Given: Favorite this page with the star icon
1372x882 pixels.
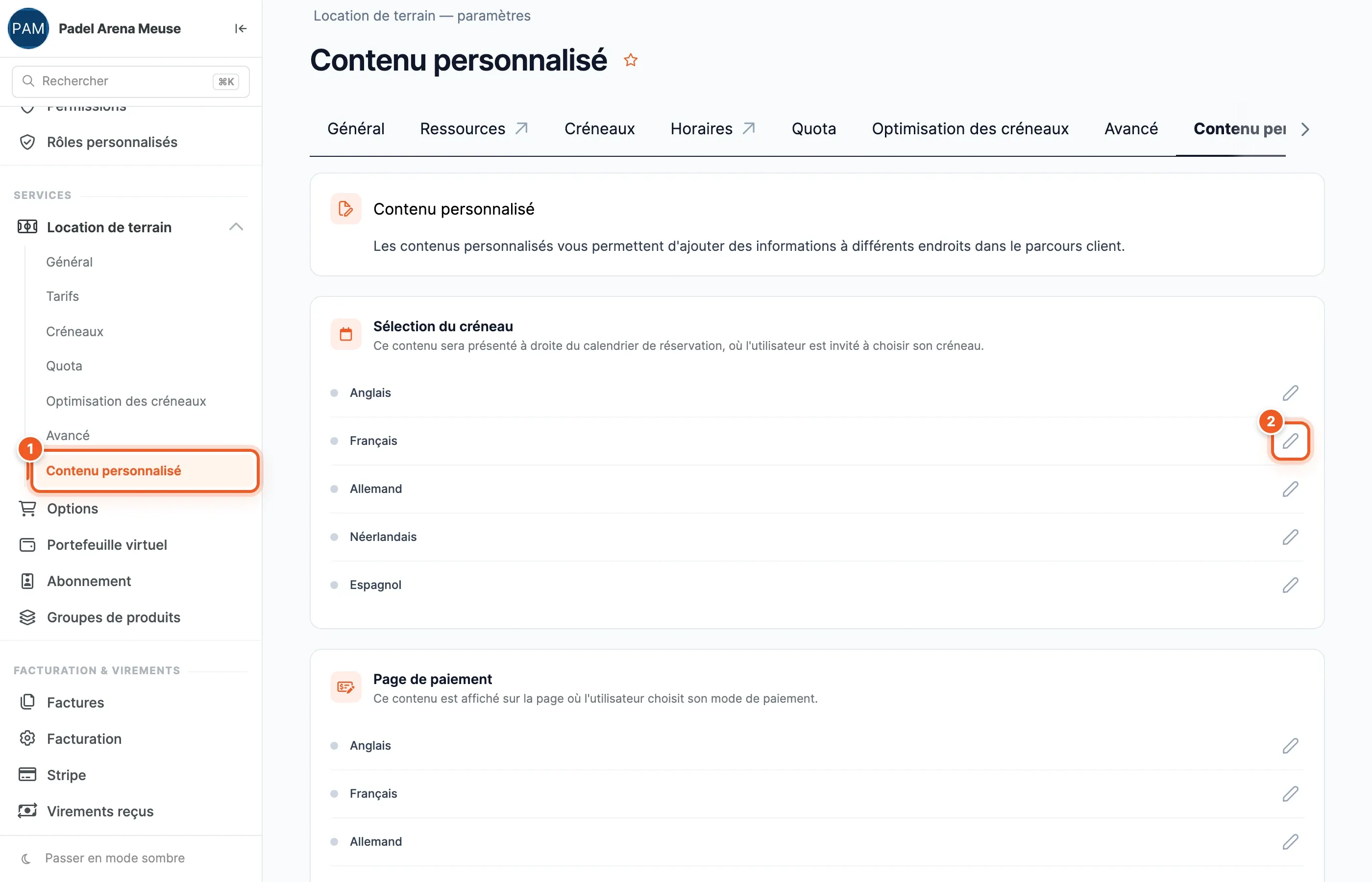Looking at the screenshot, I should tap(631, 60).
